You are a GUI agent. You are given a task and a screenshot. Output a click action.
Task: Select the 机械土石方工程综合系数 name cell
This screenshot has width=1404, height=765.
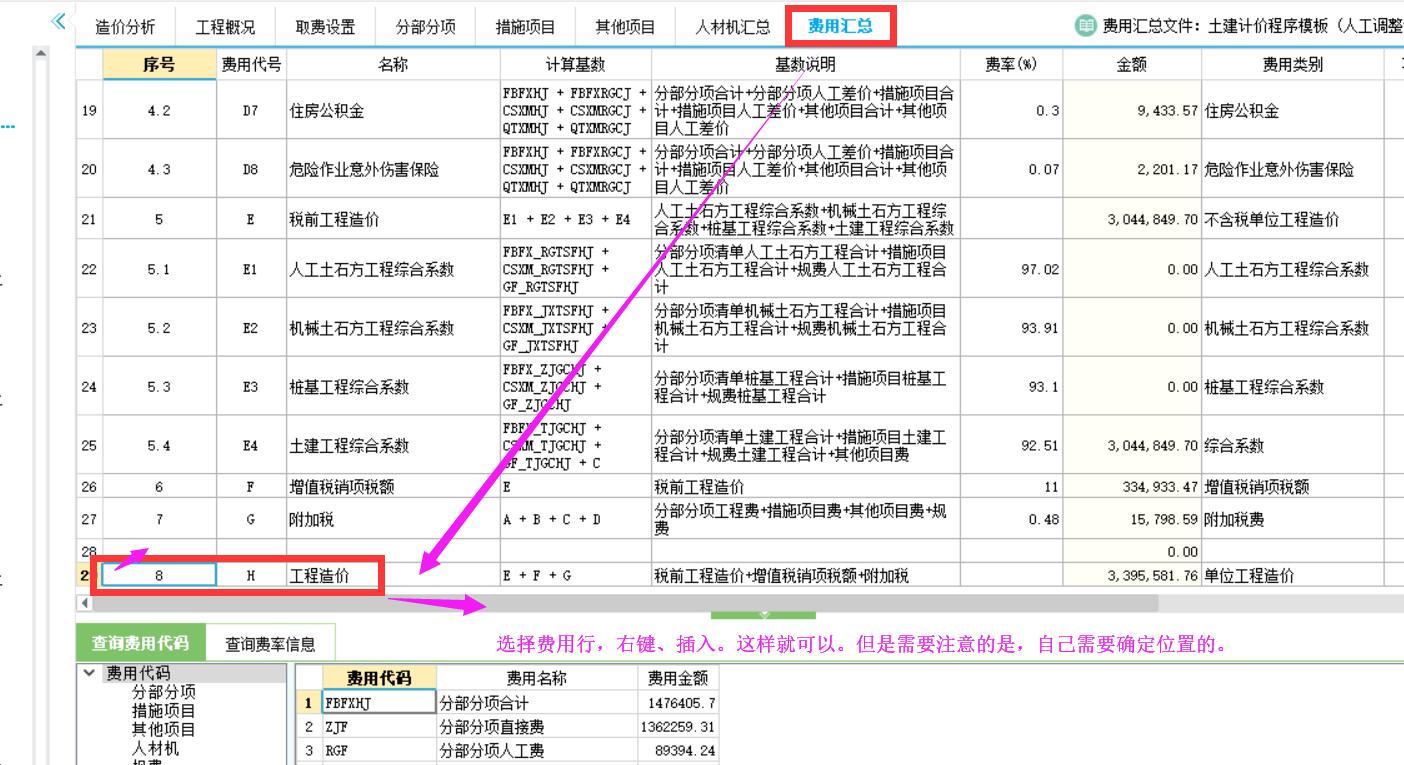tap(393, 328)
